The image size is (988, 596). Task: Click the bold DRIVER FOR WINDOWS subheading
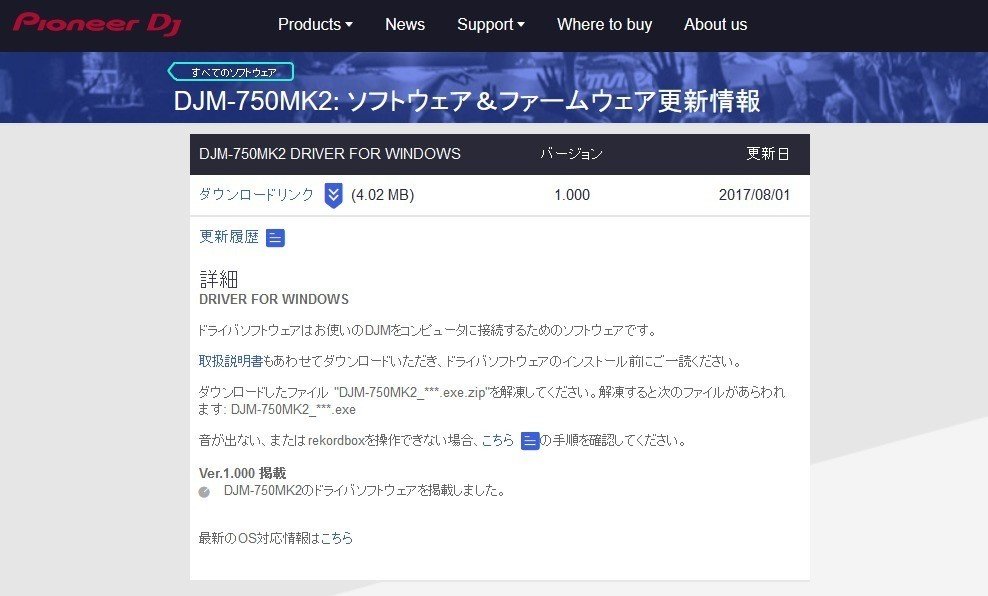pos(274,299)
